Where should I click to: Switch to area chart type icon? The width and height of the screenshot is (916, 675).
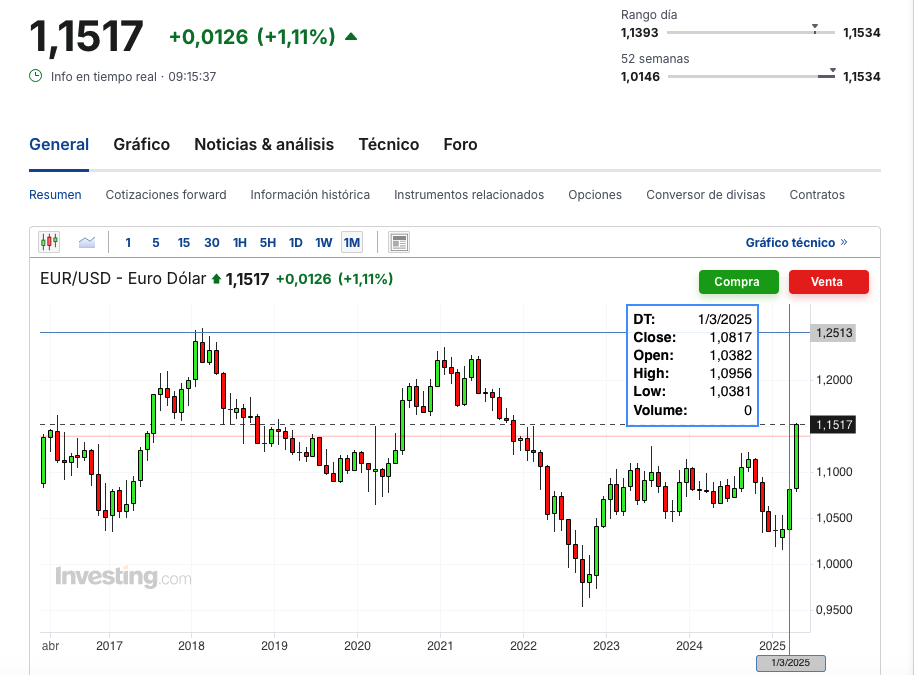click(x=87, y=242)
